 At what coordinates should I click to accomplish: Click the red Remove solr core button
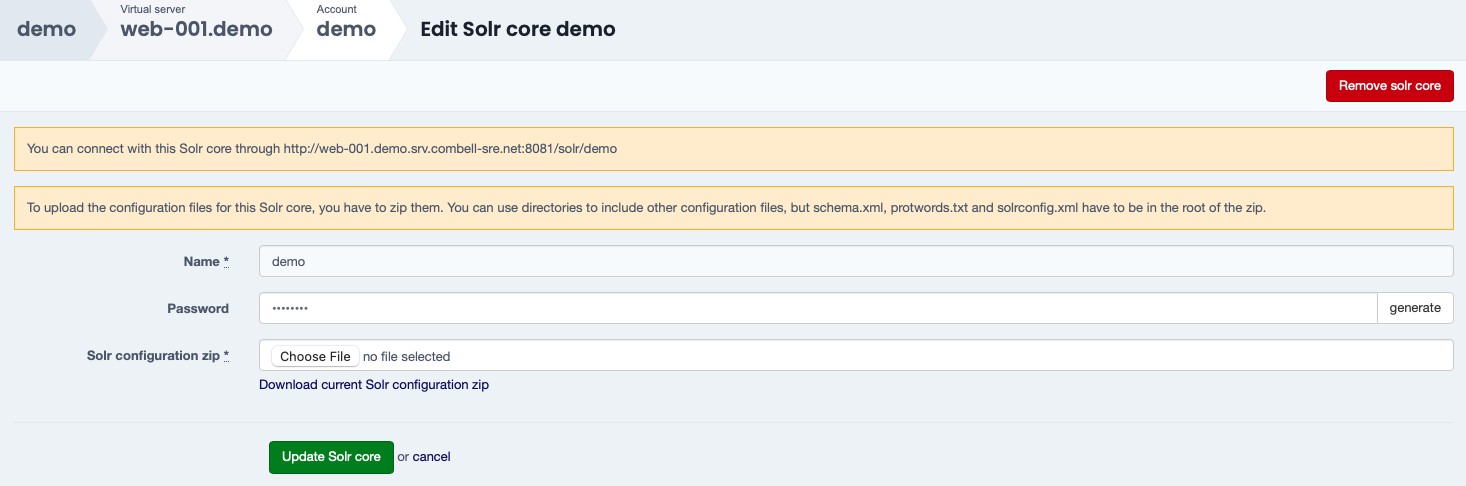pyautogui.click(x=1389, y=86)
